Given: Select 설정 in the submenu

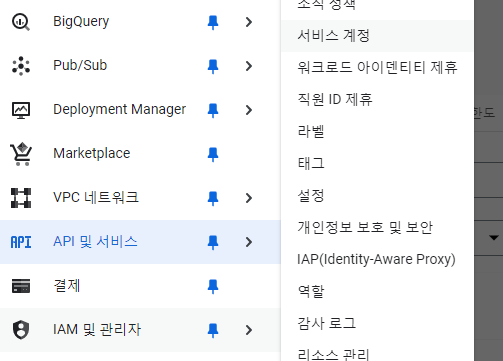Looking at the screenshot, I should click(377, 196).
